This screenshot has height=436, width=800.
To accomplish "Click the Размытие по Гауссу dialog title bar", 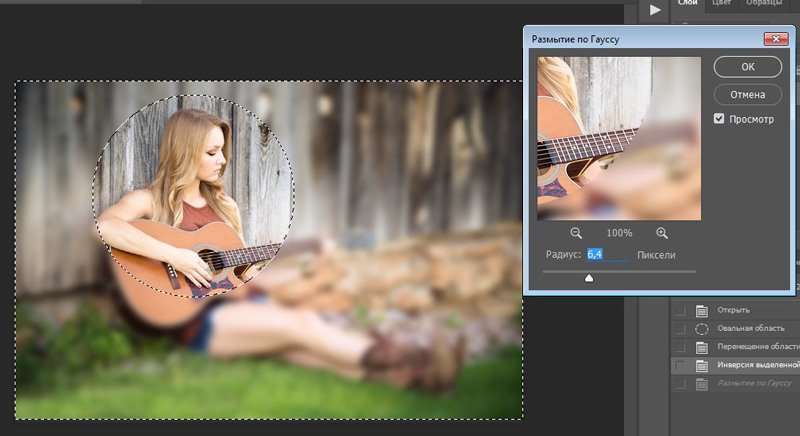I will [x=645, y=39].
